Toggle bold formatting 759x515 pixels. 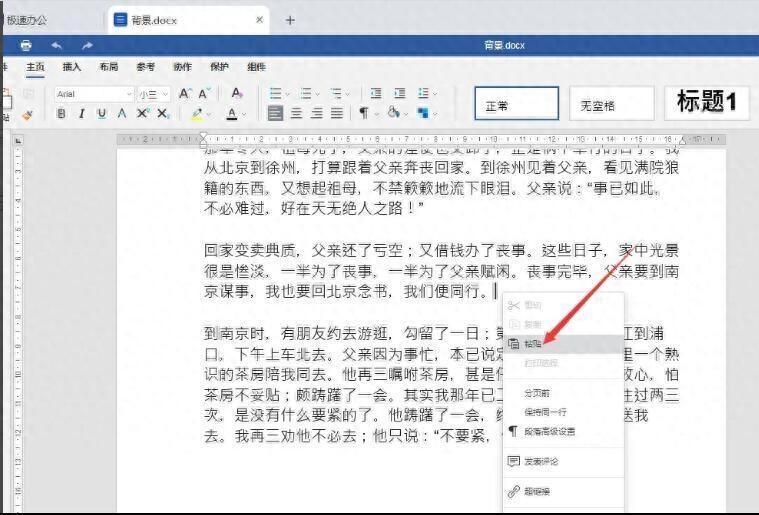[61, 114]
